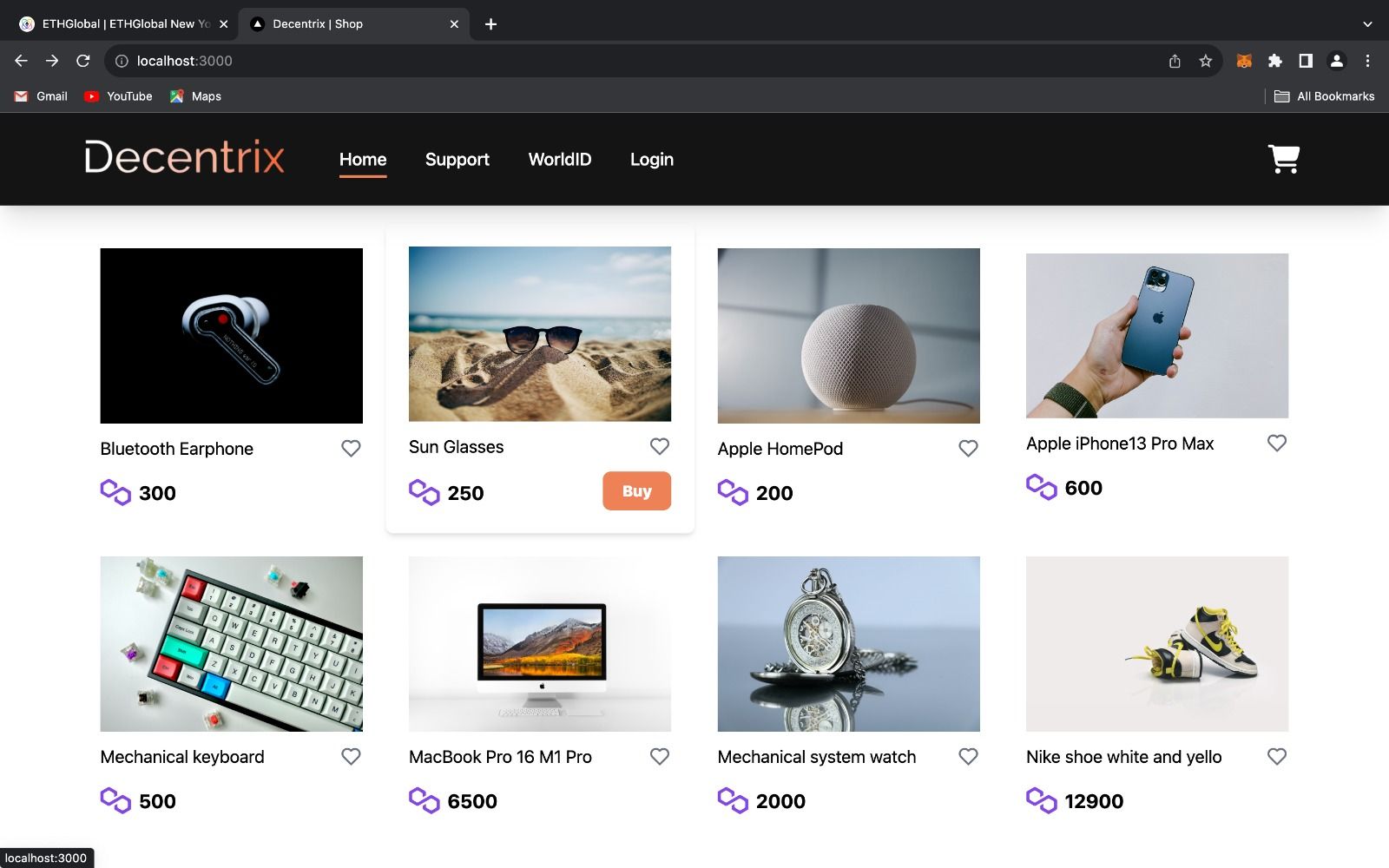Open the Login nav link
Viewport: 1389px width, 868px height.
[x=652, y=160]
